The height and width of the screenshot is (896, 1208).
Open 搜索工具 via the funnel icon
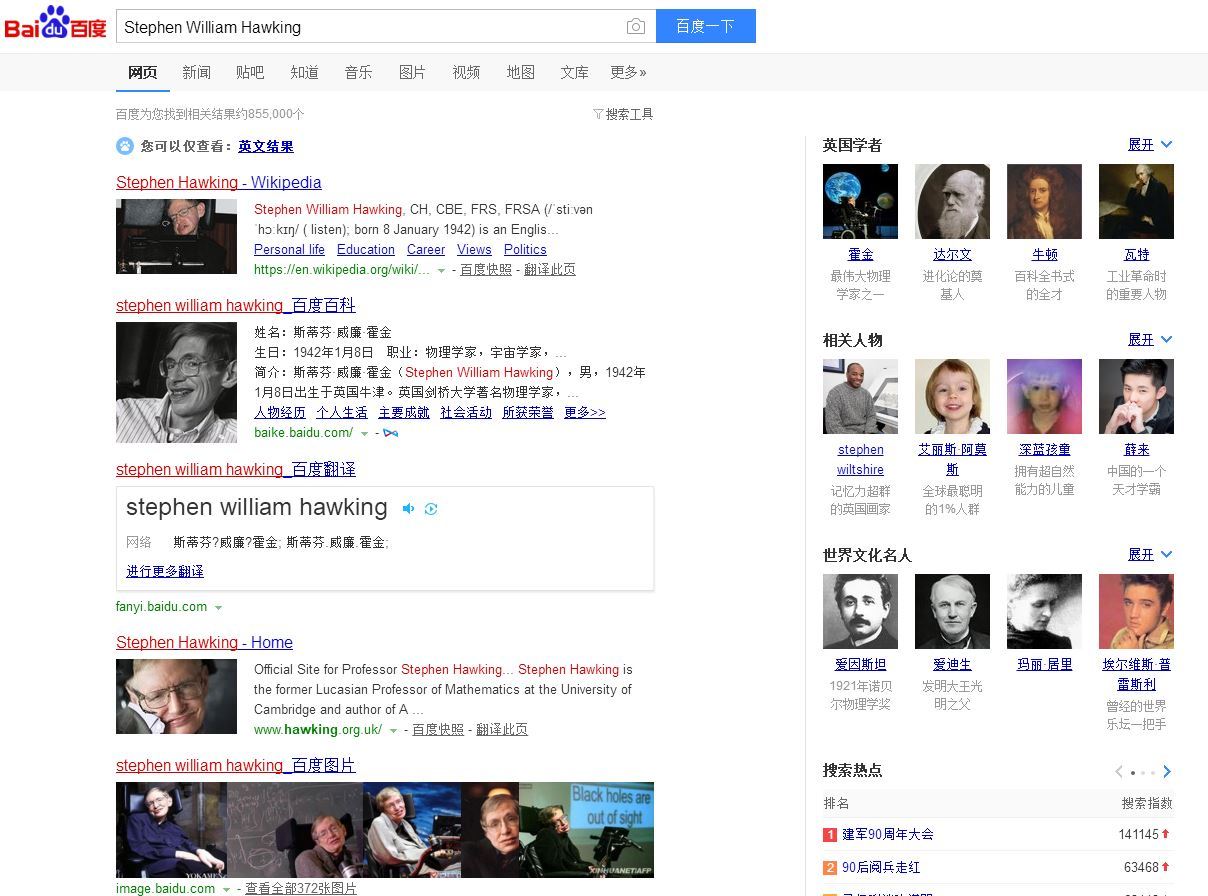pos(622,113)
